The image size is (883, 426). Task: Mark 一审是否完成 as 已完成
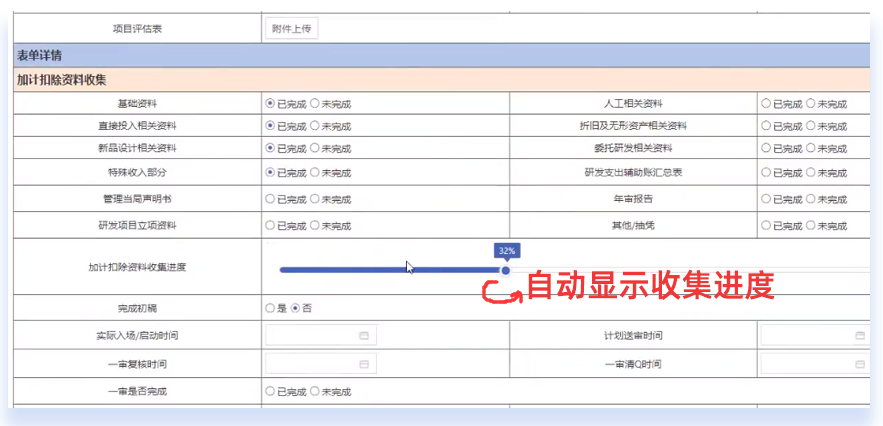coord(270,391)
